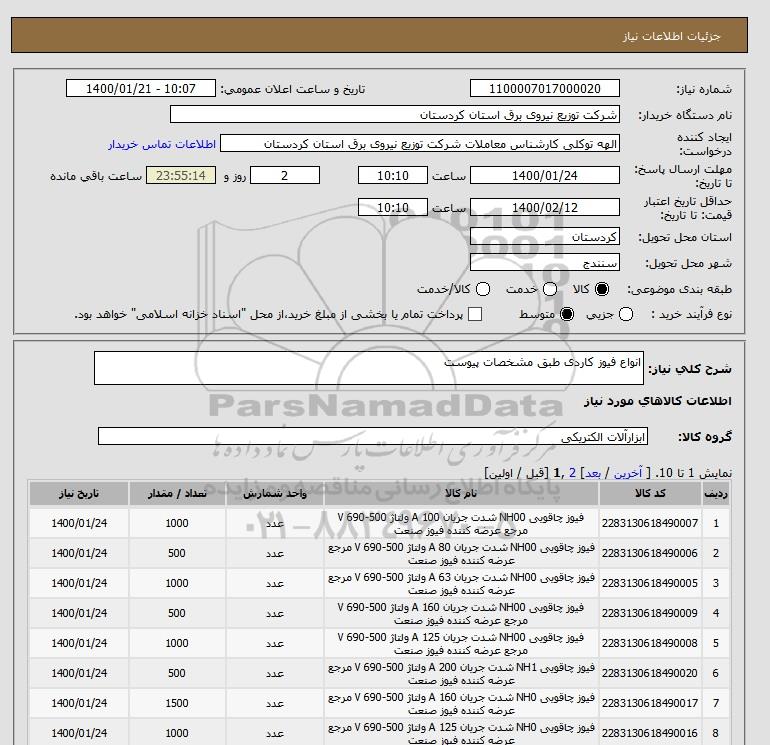Click the NH1 200 A fuse item name
Screen dimensions: 770x745
[461, 673]
